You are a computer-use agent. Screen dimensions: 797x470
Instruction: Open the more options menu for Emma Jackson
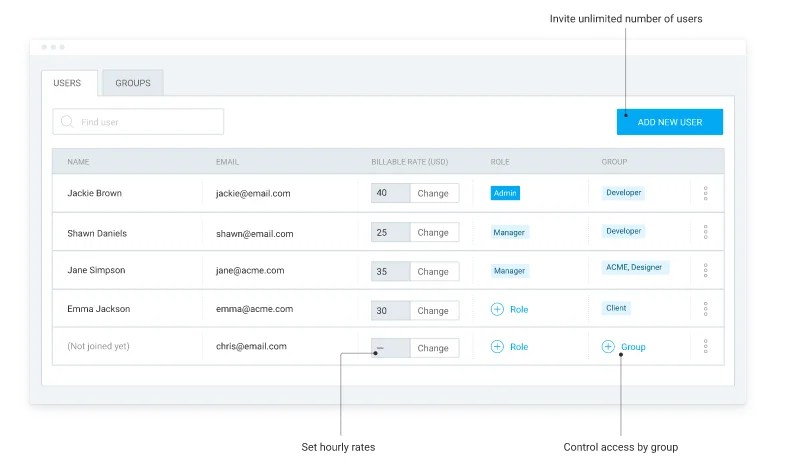coord(706,309)
